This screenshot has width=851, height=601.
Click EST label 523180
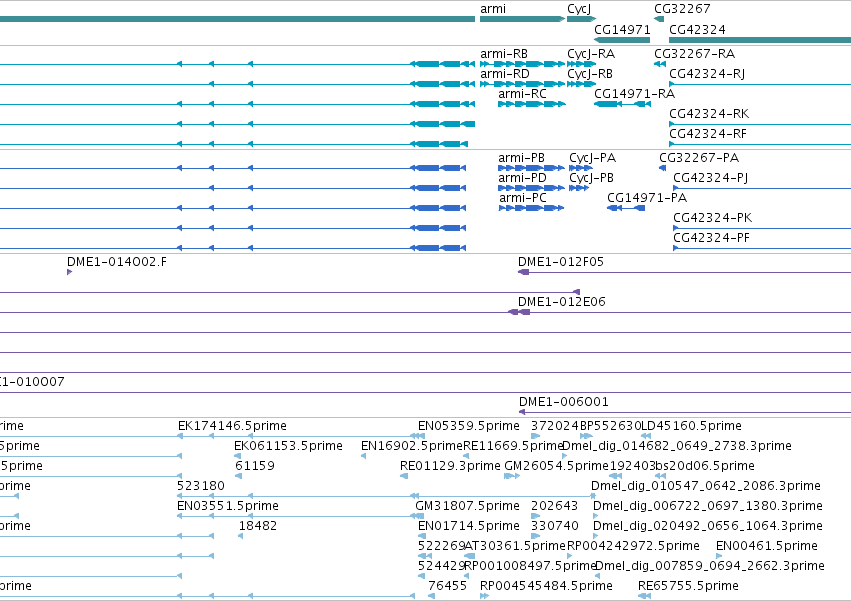201,486
